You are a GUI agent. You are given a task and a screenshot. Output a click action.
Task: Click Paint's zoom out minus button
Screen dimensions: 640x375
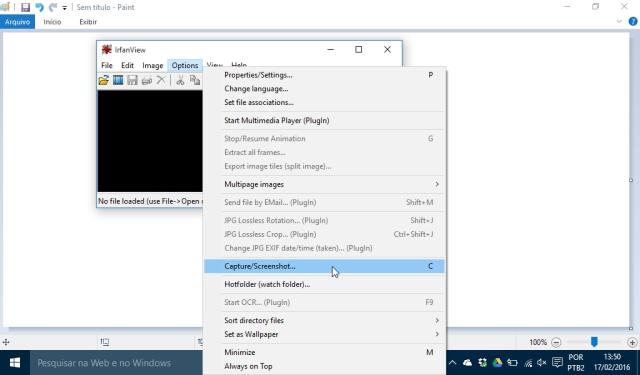click(x=556, y=342)
